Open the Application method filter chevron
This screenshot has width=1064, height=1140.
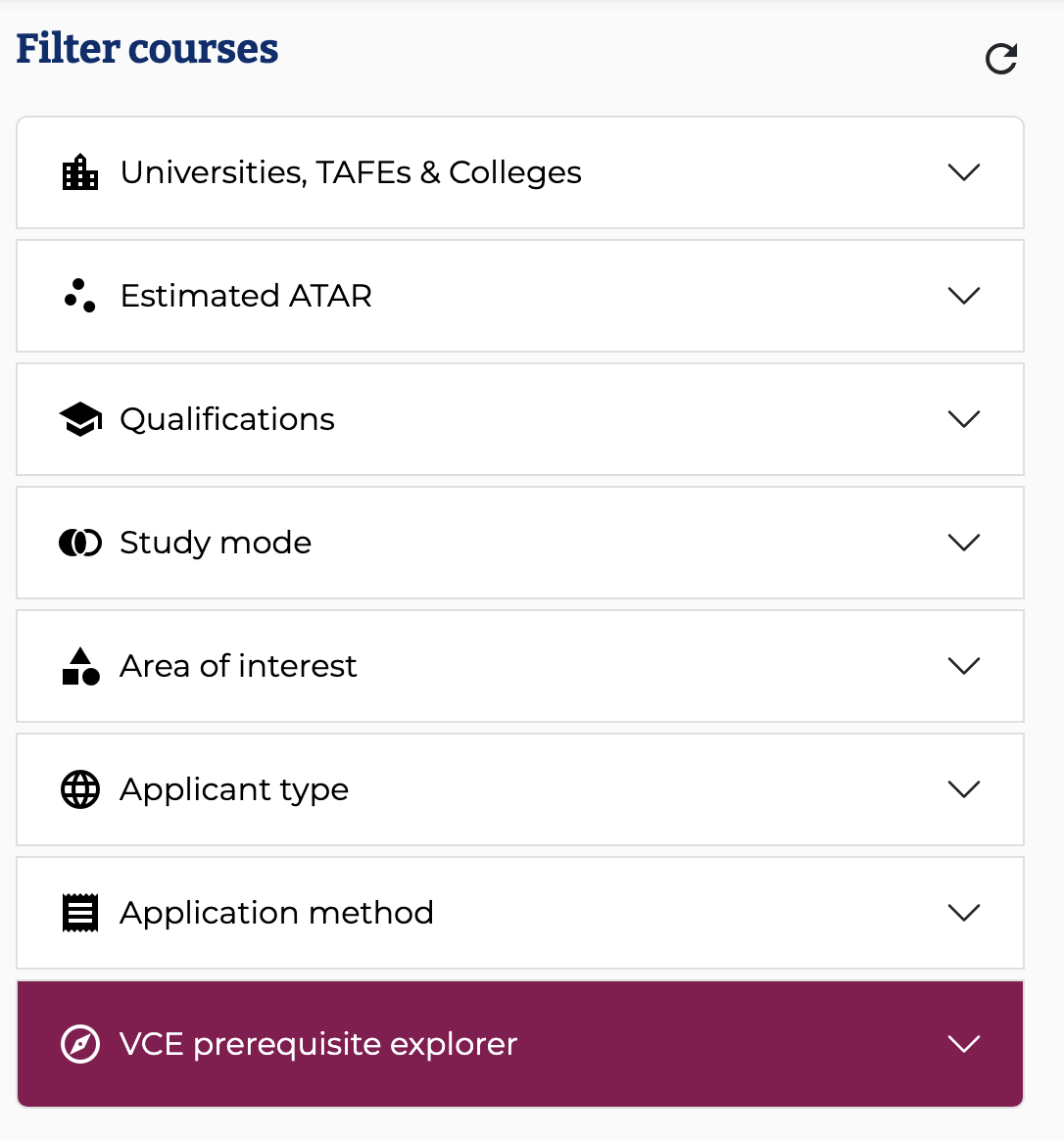964,913
